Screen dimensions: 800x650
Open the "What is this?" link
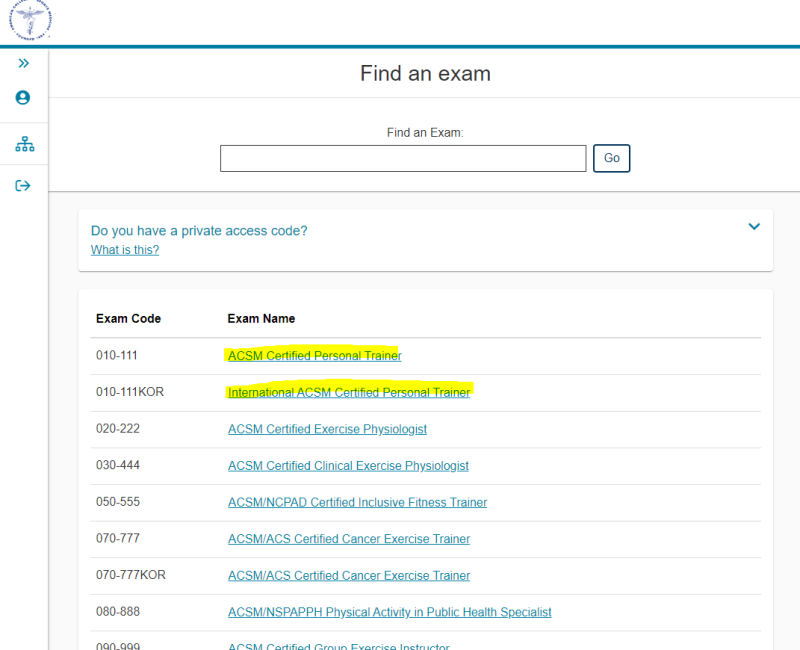[125, 250]
